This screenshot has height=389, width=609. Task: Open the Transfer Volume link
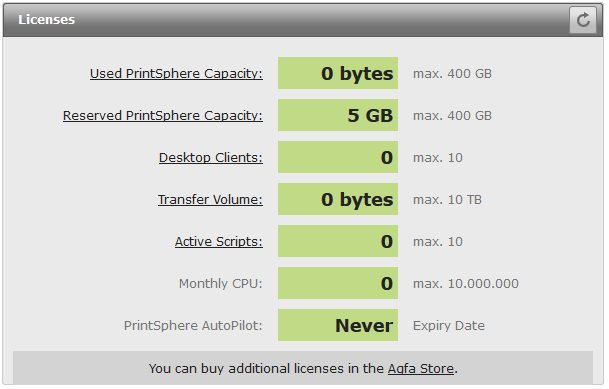coord(210,199)
